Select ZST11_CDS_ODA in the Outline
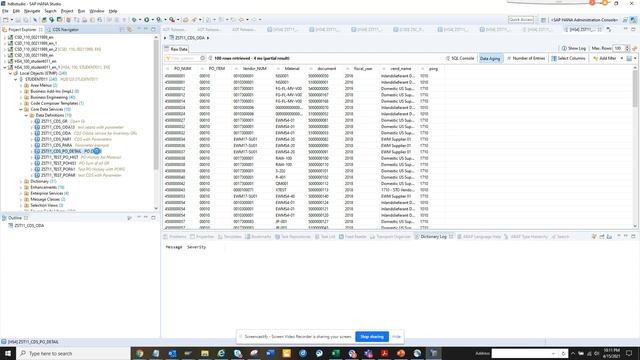This screenshot has width=640, height=360. click(x=29, y=225)
